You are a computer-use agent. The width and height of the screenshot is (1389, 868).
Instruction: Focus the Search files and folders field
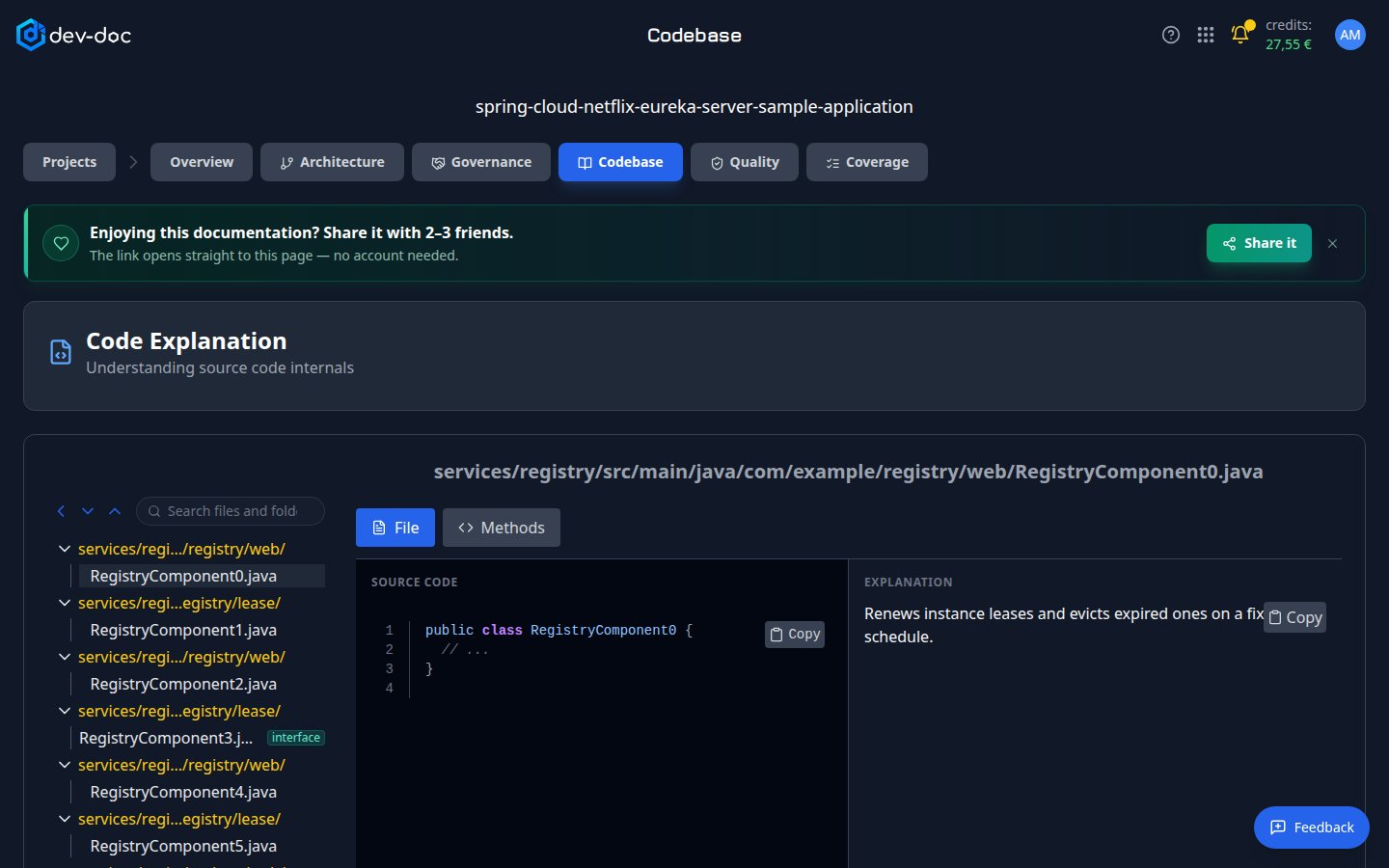click(231, 511)
